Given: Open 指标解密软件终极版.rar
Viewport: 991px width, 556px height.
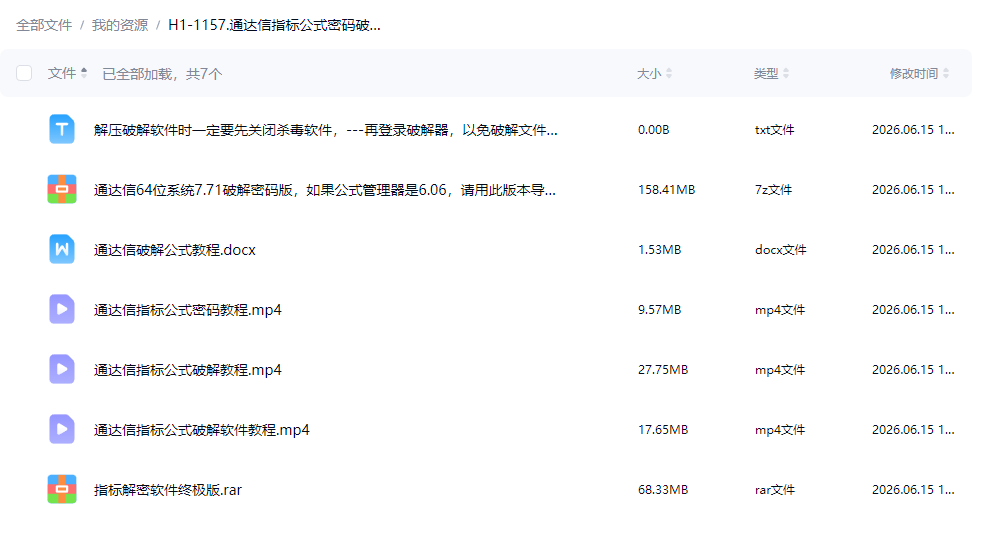Looking at the screenshot, I should point(167,490).
